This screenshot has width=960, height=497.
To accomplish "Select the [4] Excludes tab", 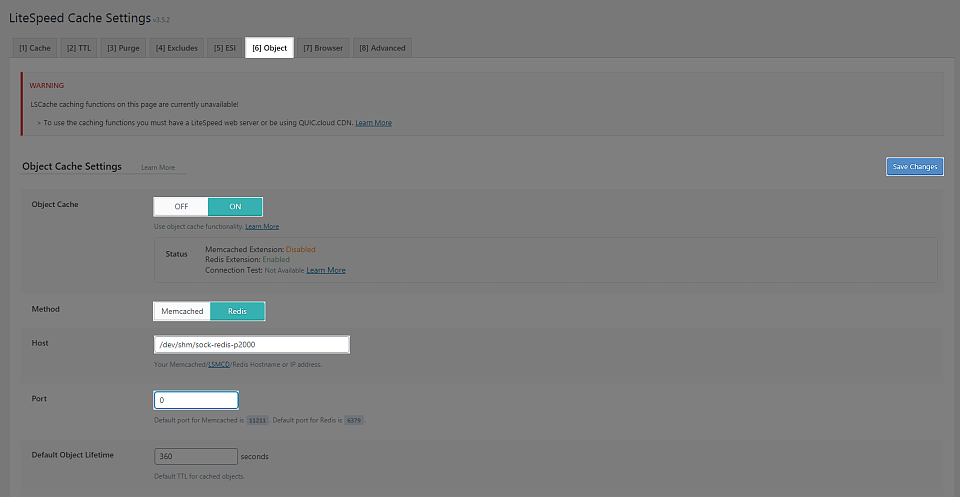I will (176, 48).
